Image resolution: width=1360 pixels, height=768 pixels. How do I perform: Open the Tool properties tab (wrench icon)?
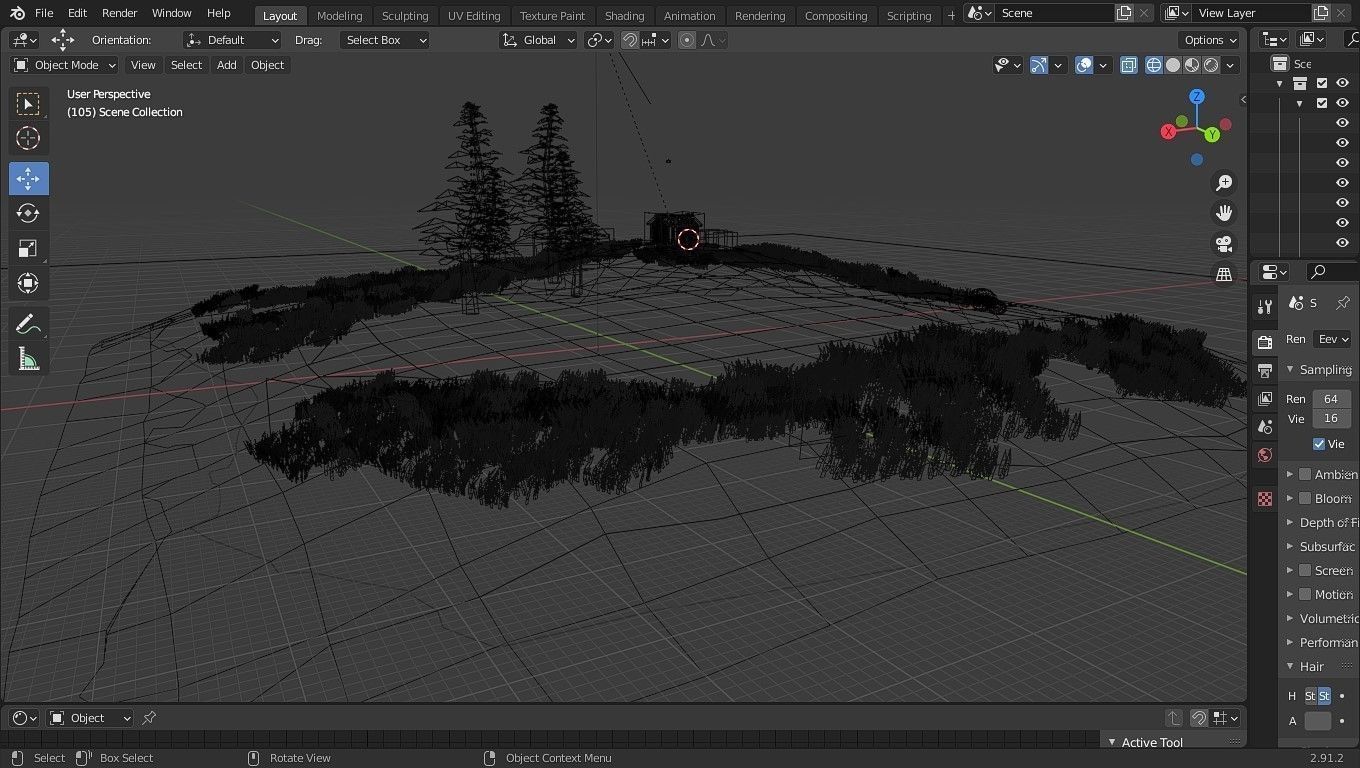[1265, 307]
